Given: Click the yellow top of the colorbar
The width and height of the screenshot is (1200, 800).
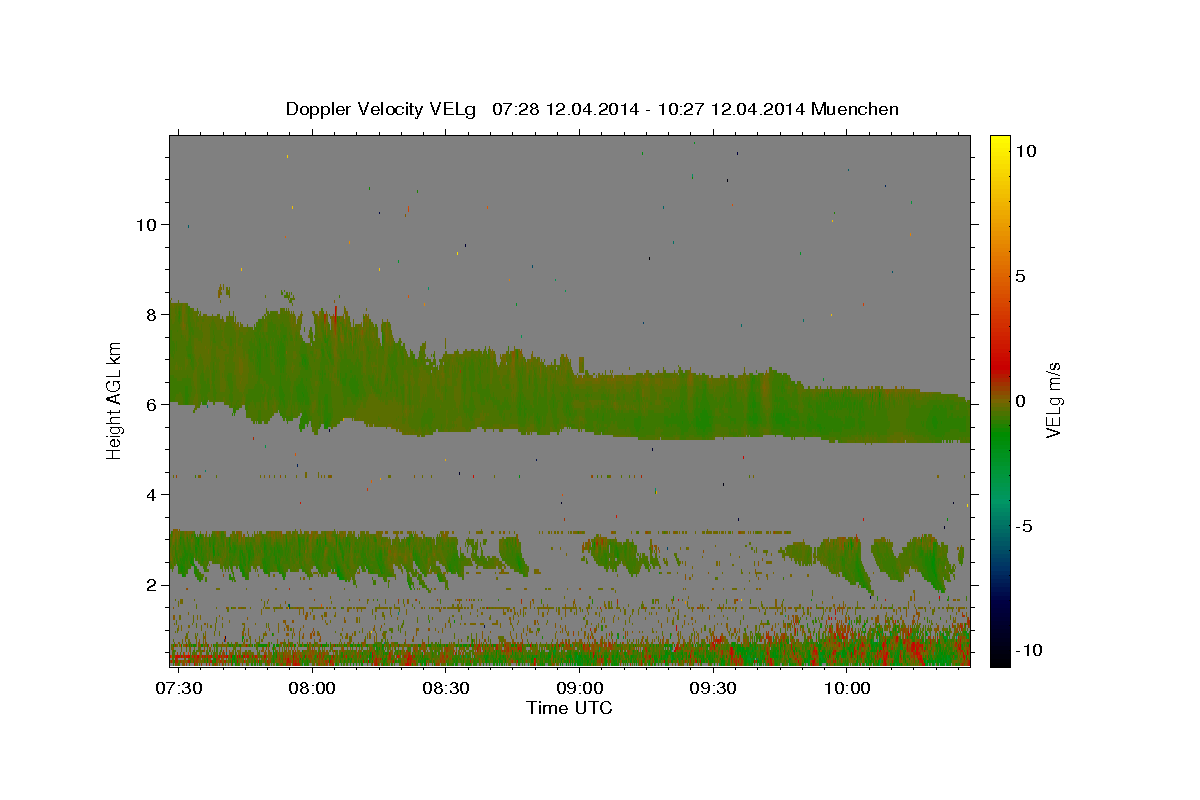Looking at the screenshot, I should point(1000,145).
